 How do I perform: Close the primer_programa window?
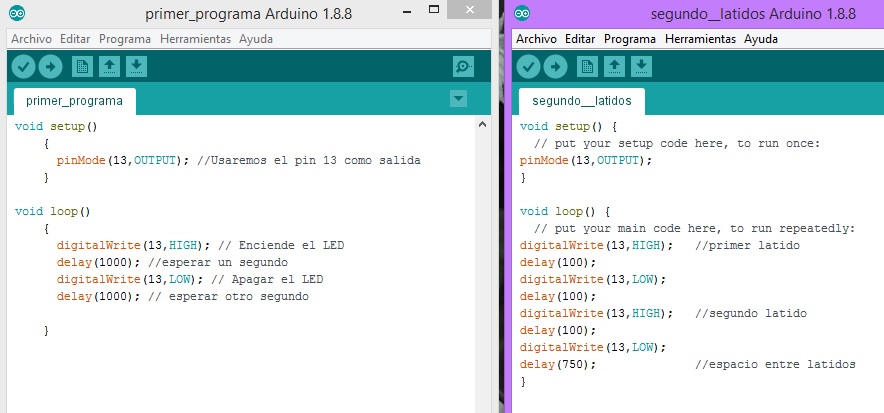coord(469,10)
